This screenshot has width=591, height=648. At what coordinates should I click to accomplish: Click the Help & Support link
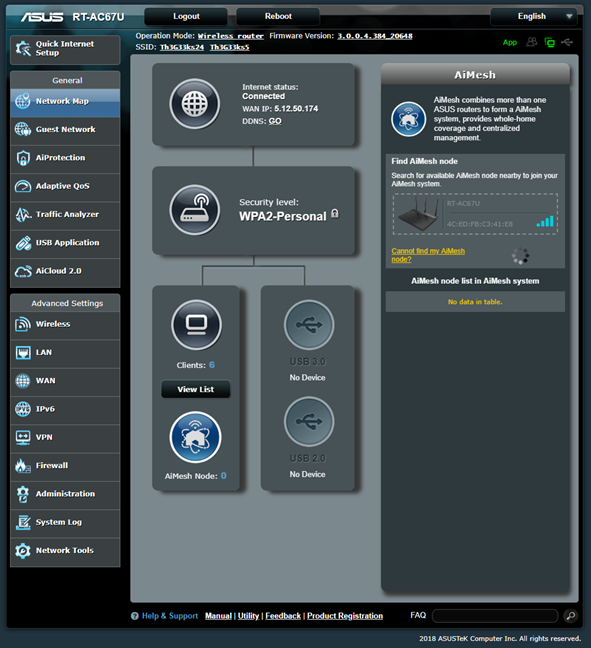coord(170,616)
